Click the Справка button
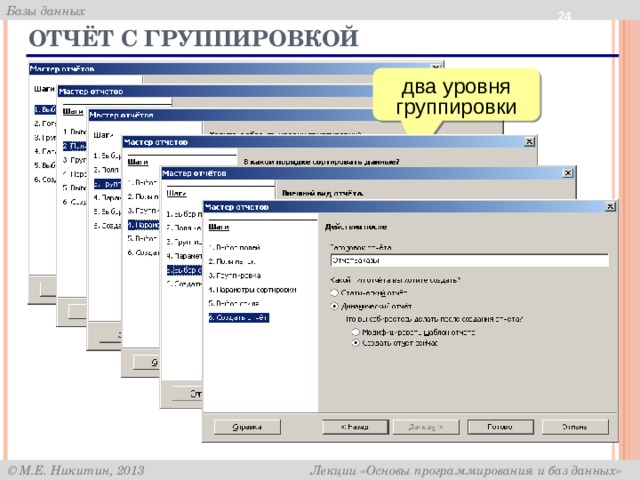 [247, 427]
